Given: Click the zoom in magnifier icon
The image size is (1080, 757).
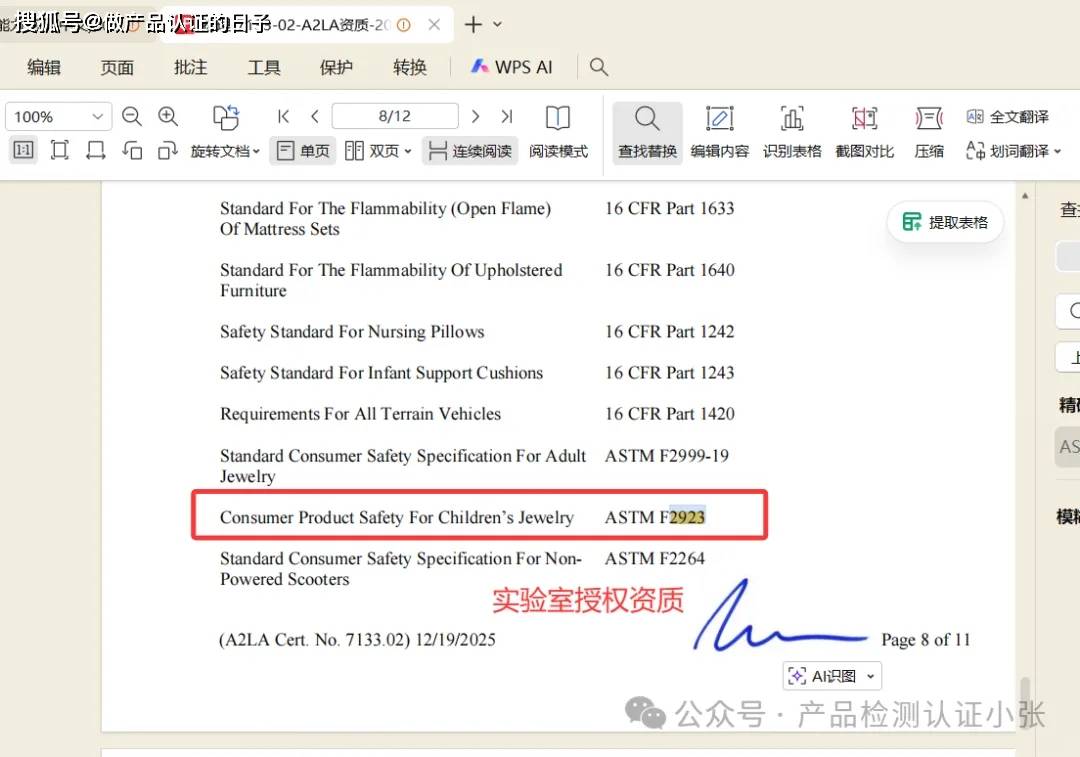Looking at the screenshot, I should point(168,117).
